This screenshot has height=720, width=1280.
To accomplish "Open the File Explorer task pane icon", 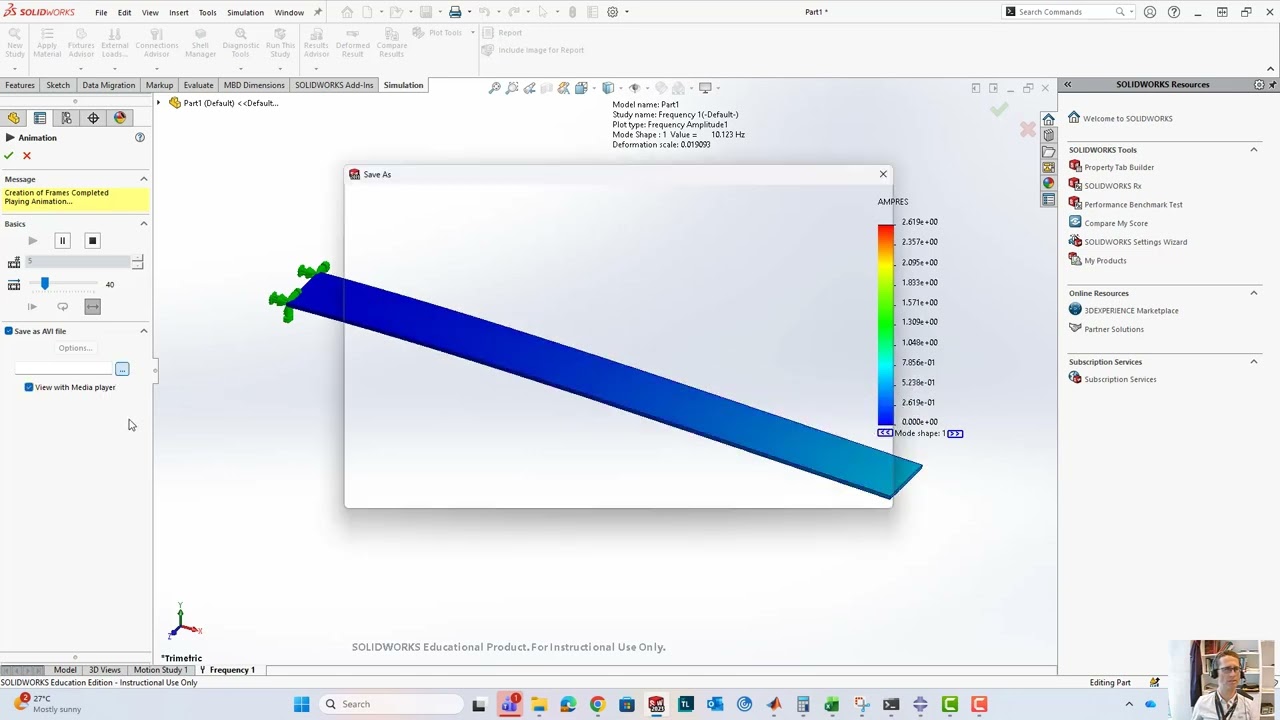I will (x=1048, y=151).
